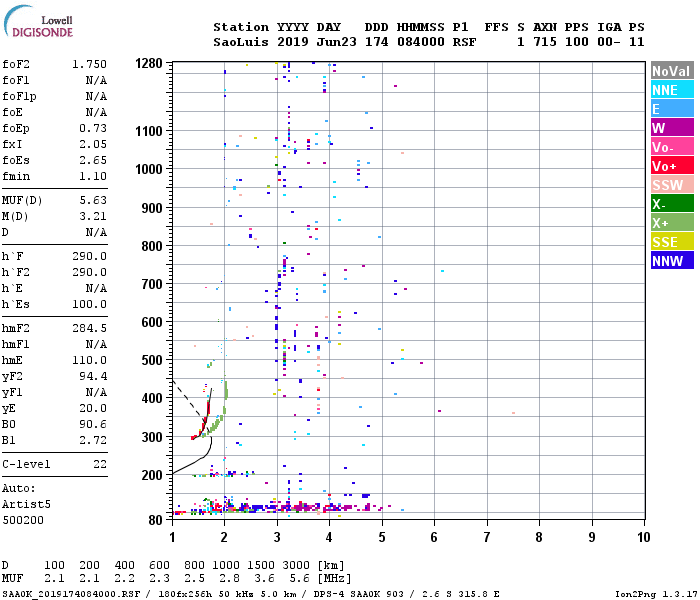Click the C-level value 22

pyautogui.click(x=100, y=464)
